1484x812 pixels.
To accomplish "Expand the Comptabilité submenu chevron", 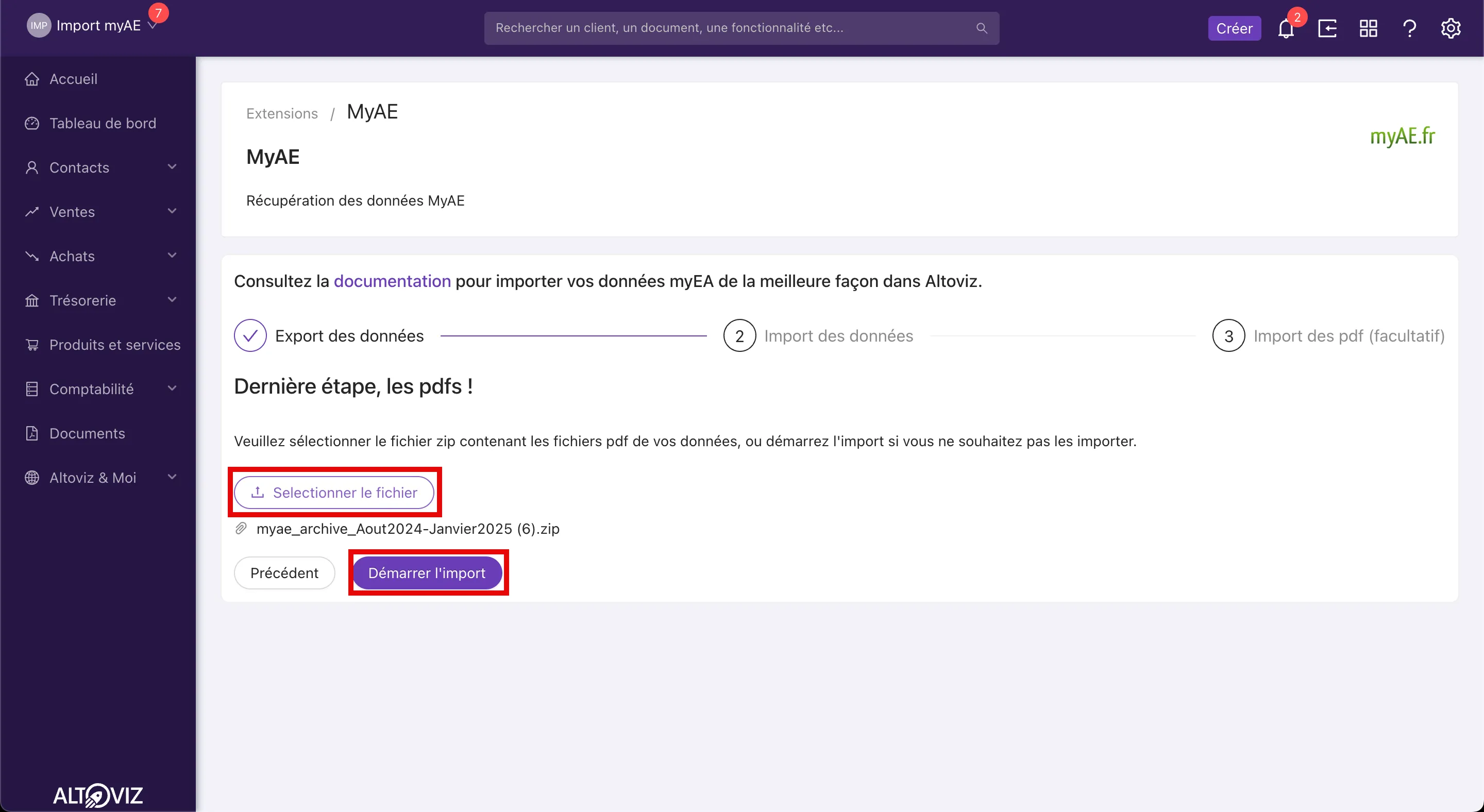I will 172,388.
